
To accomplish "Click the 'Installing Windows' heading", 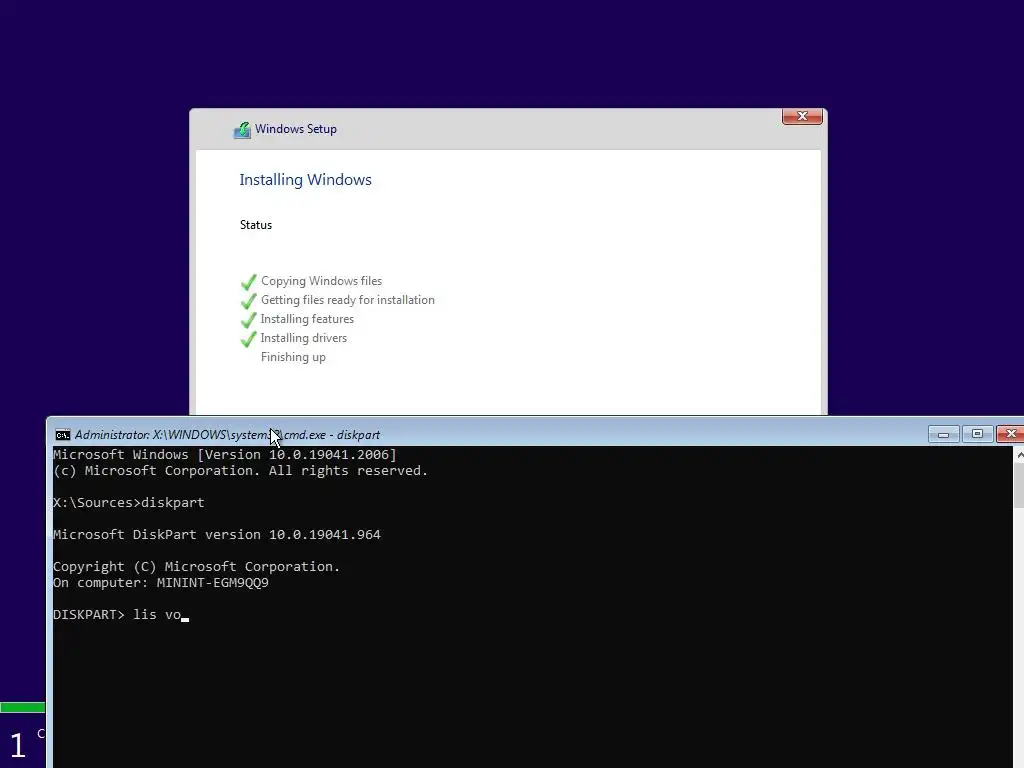I will (x=305, y=180).
